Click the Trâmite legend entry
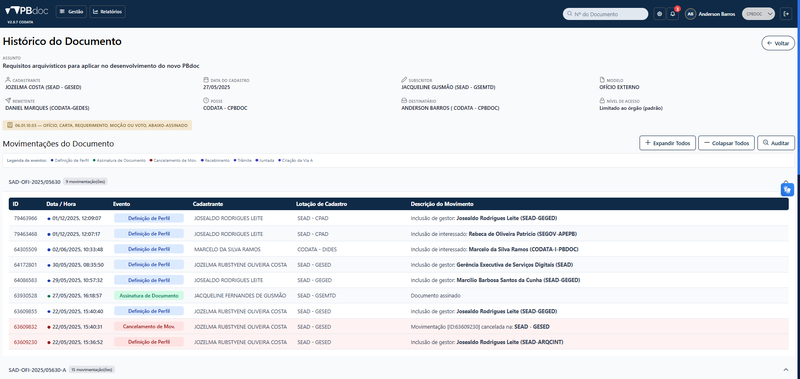Screen dimensions: 800x379 [x=243, y=160]
